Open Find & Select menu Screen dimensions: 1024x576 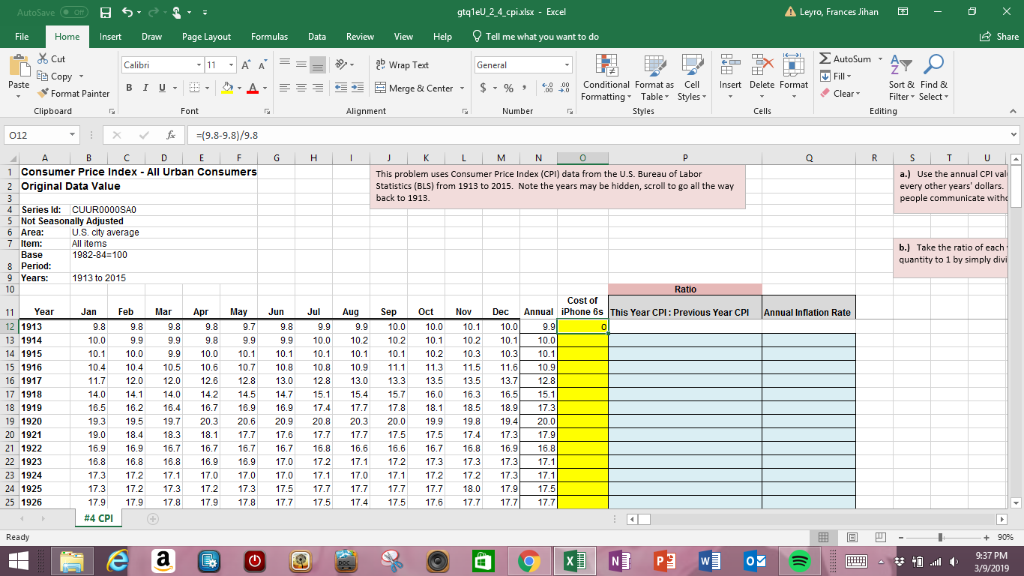pyautogui.click(x=934, y=78)
